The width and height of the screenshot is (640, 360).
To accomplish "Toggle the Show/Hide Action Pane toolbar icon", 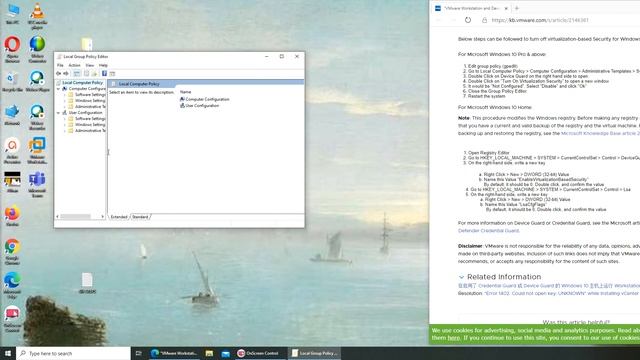I will tap(112, 73).
